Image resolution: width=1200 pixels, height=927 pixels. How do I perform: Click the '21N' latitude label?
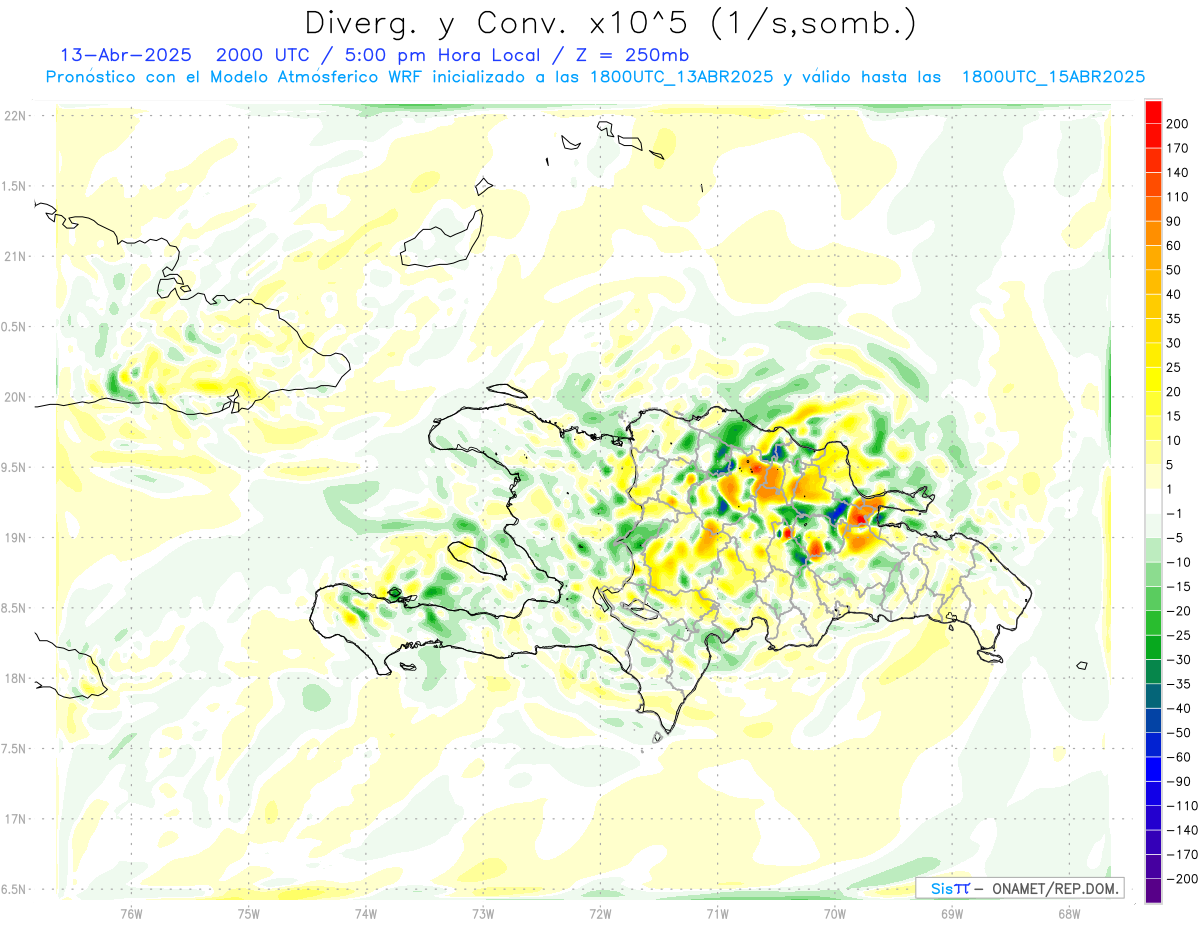click(x=14, y=256)
